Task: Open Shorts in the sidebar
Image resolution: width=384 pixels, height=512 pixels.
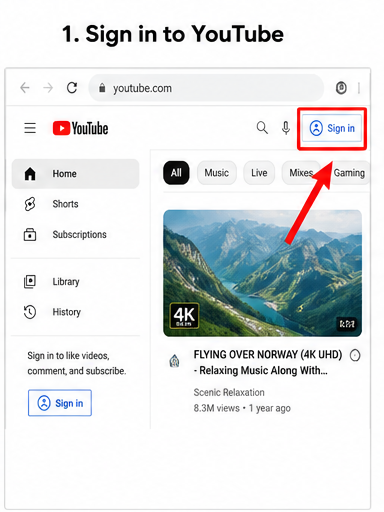Action: pos(75,204)
